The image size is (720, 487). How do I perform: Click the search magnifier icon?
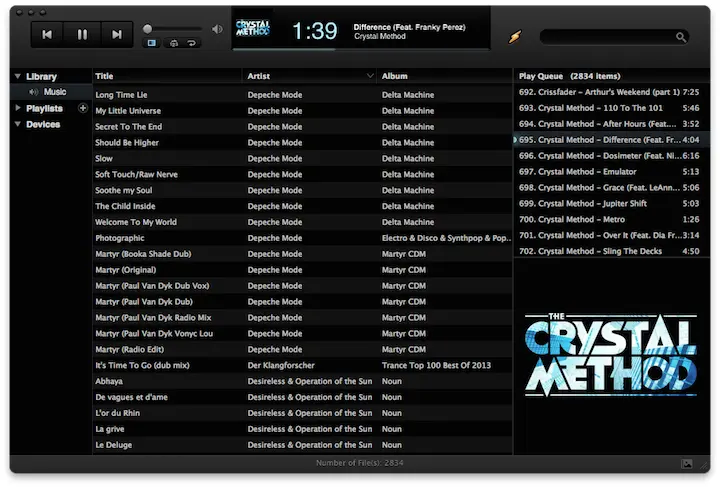681,37
